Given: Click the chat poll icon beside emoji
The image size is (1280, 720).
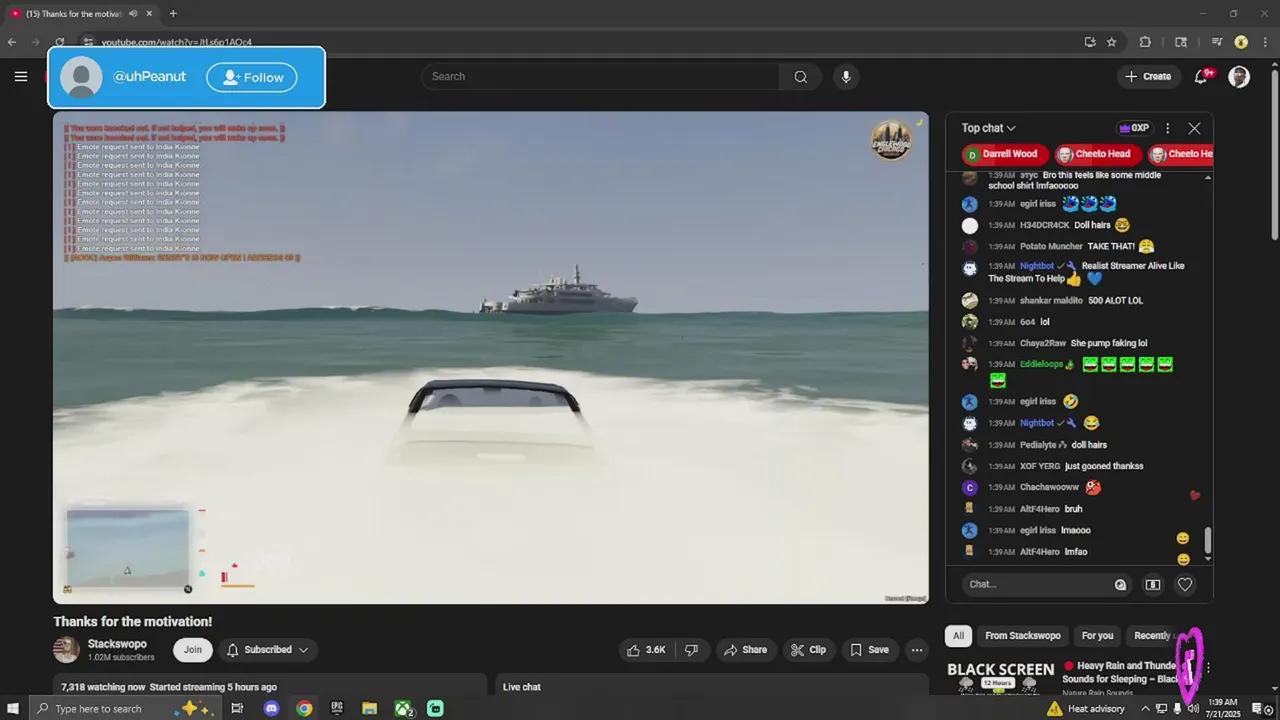Looking at the screenshot, I should pos(1153,585).
